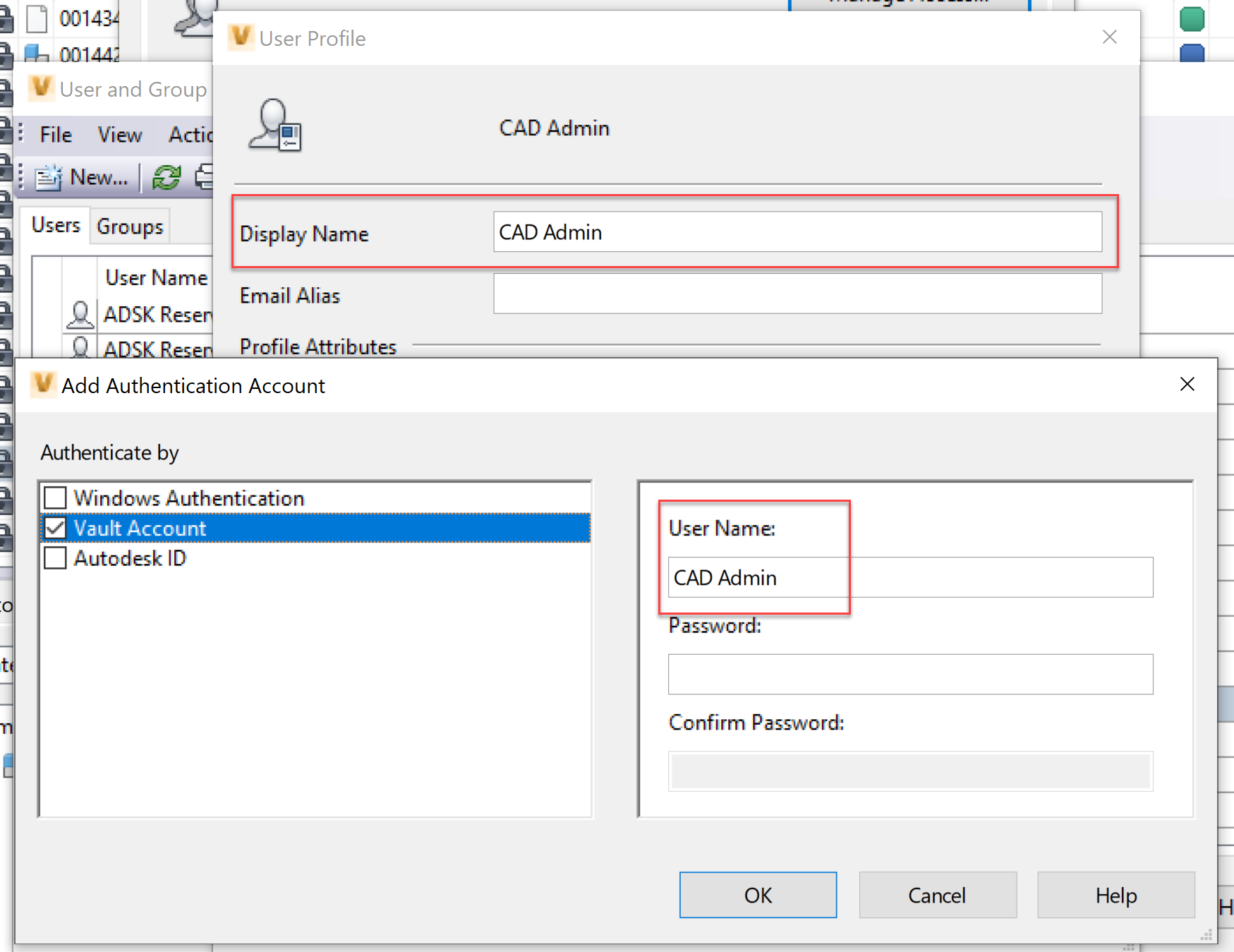Open the File menu
The image size is (1234, 952).
[55, 134]
